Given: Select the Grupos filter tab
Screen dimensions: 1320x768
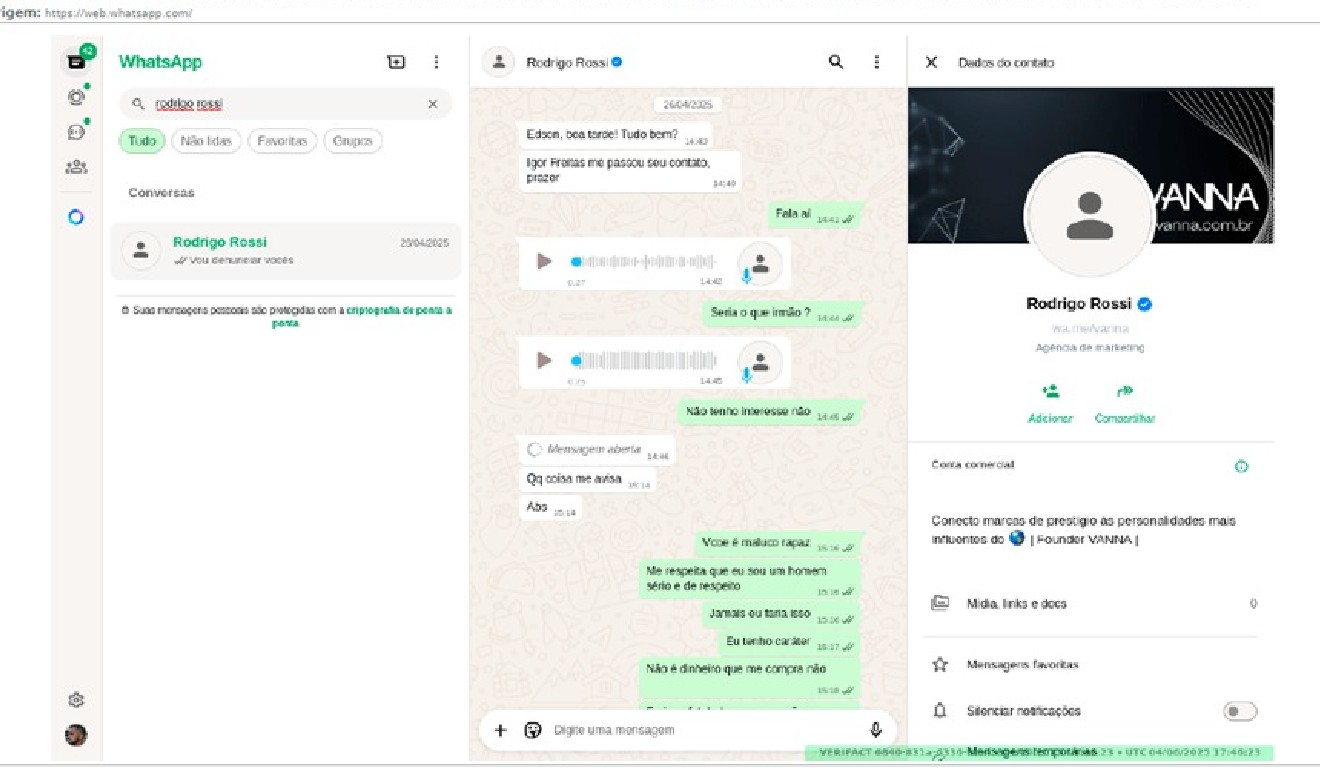Looking at the screenshot, I should point(352,141).
